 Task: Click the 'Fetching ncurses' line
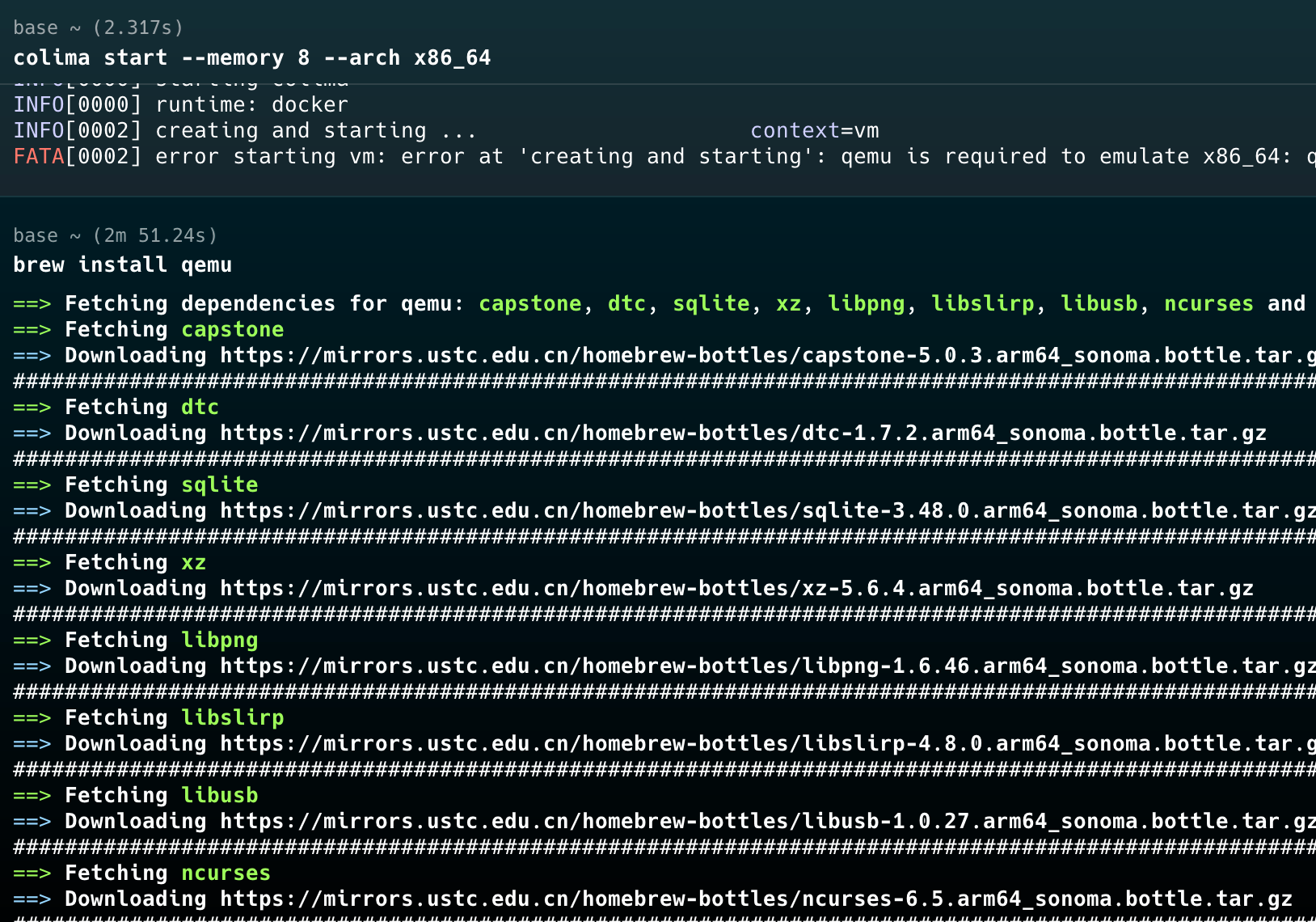[142, 873]
